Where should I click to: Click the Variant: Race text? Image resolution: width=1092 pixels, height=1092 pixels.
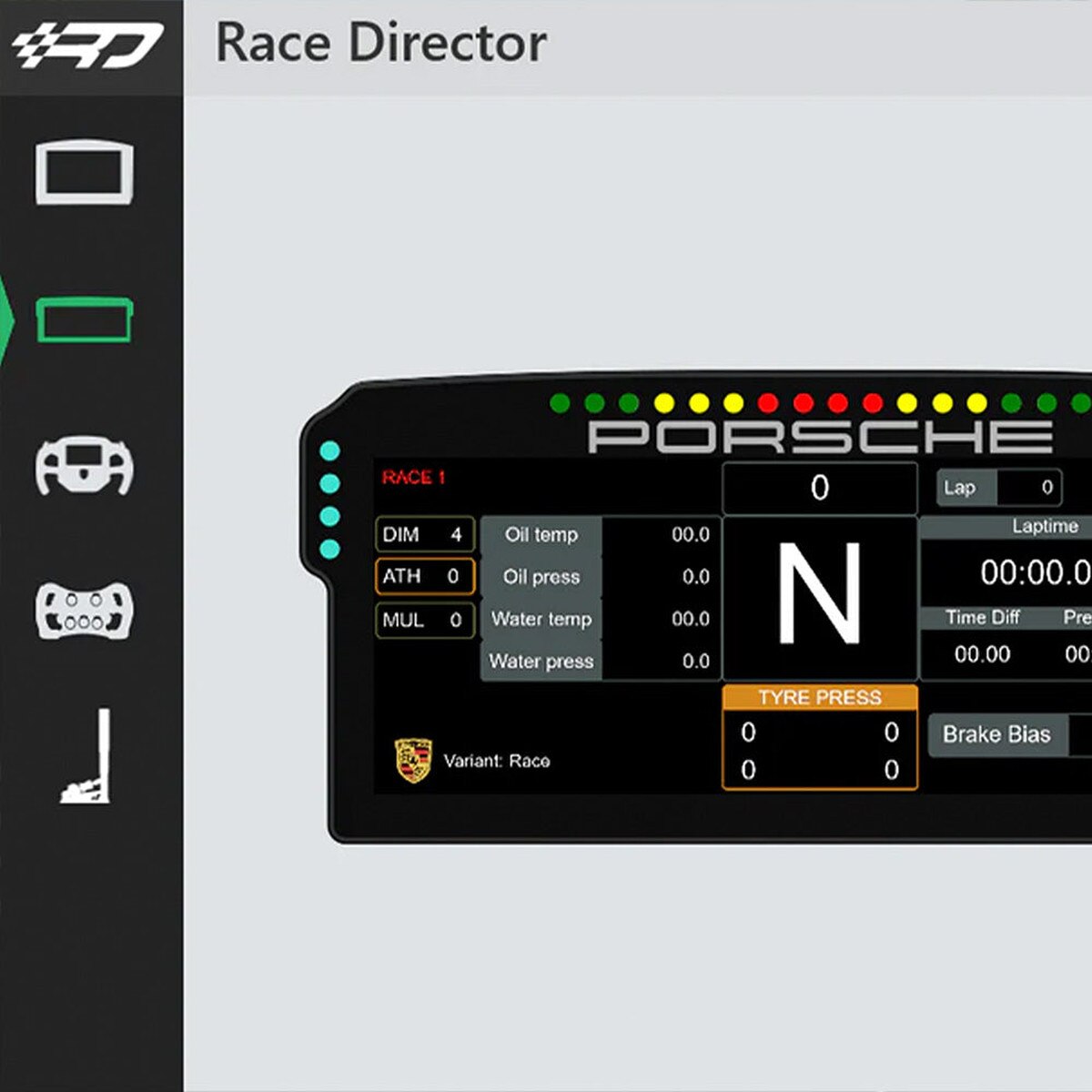click(x=497, y=762)
